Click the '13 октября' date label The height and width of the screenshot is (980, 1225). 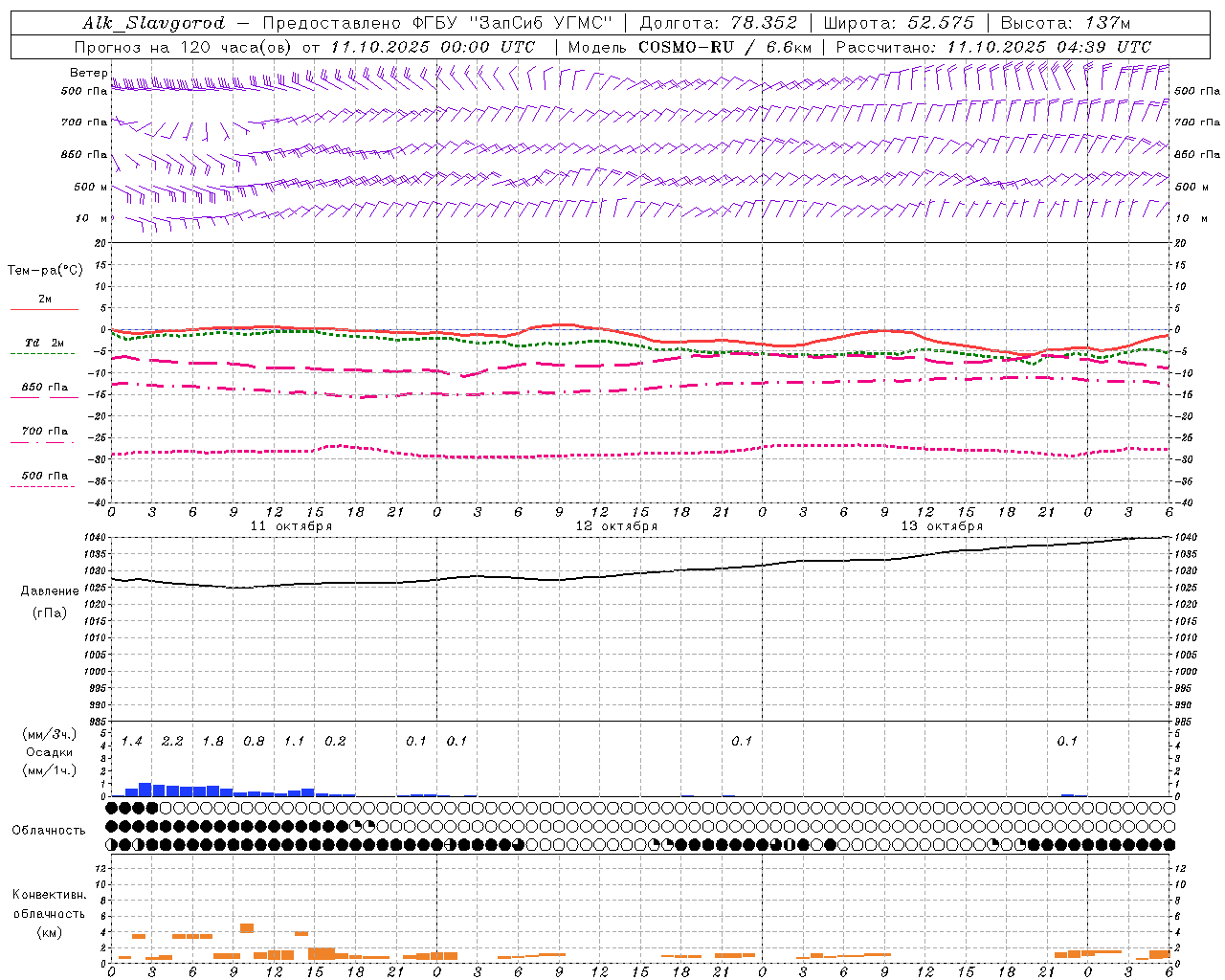tap(942, 526)
